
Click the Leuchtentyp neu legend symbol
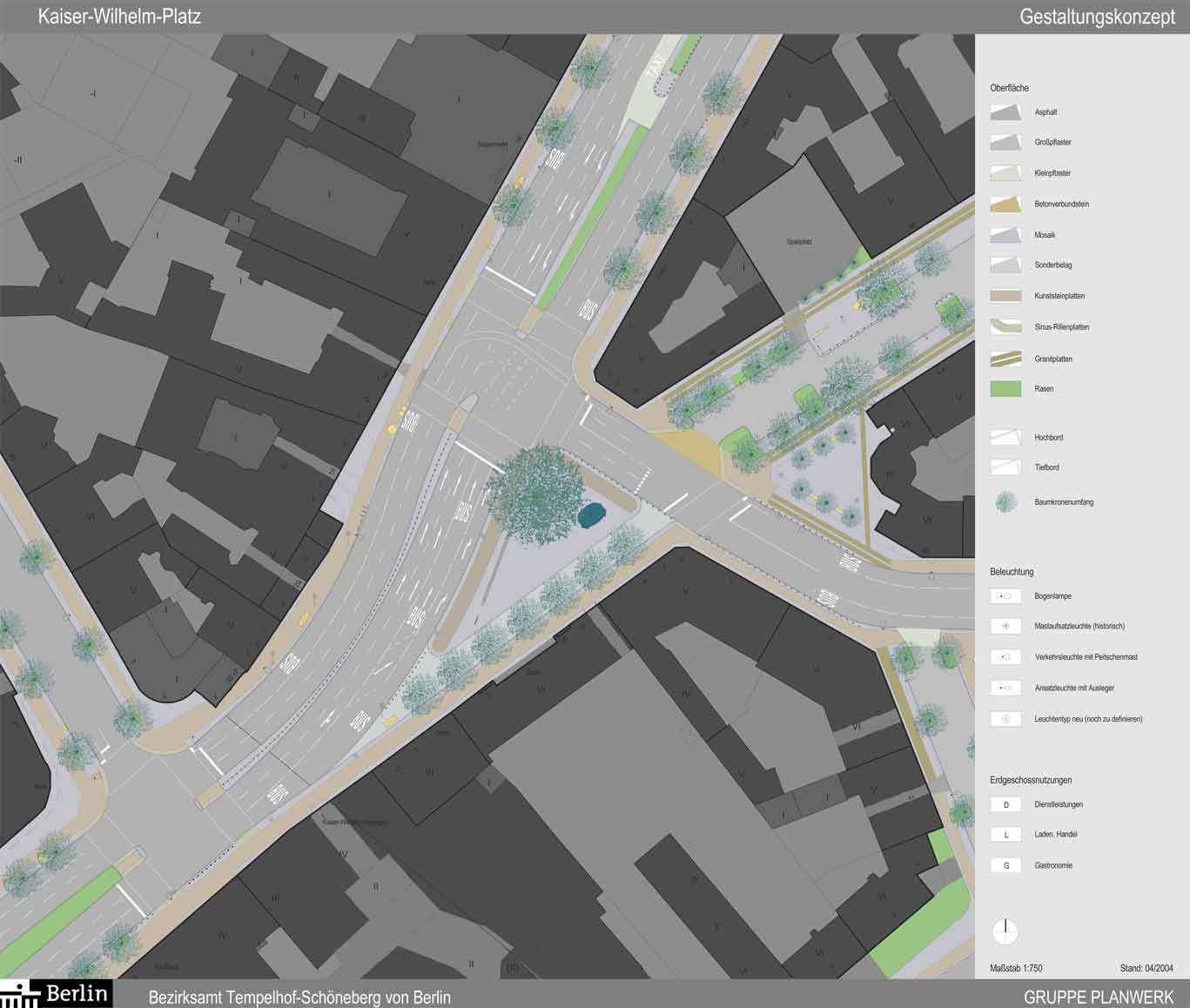1005,719
